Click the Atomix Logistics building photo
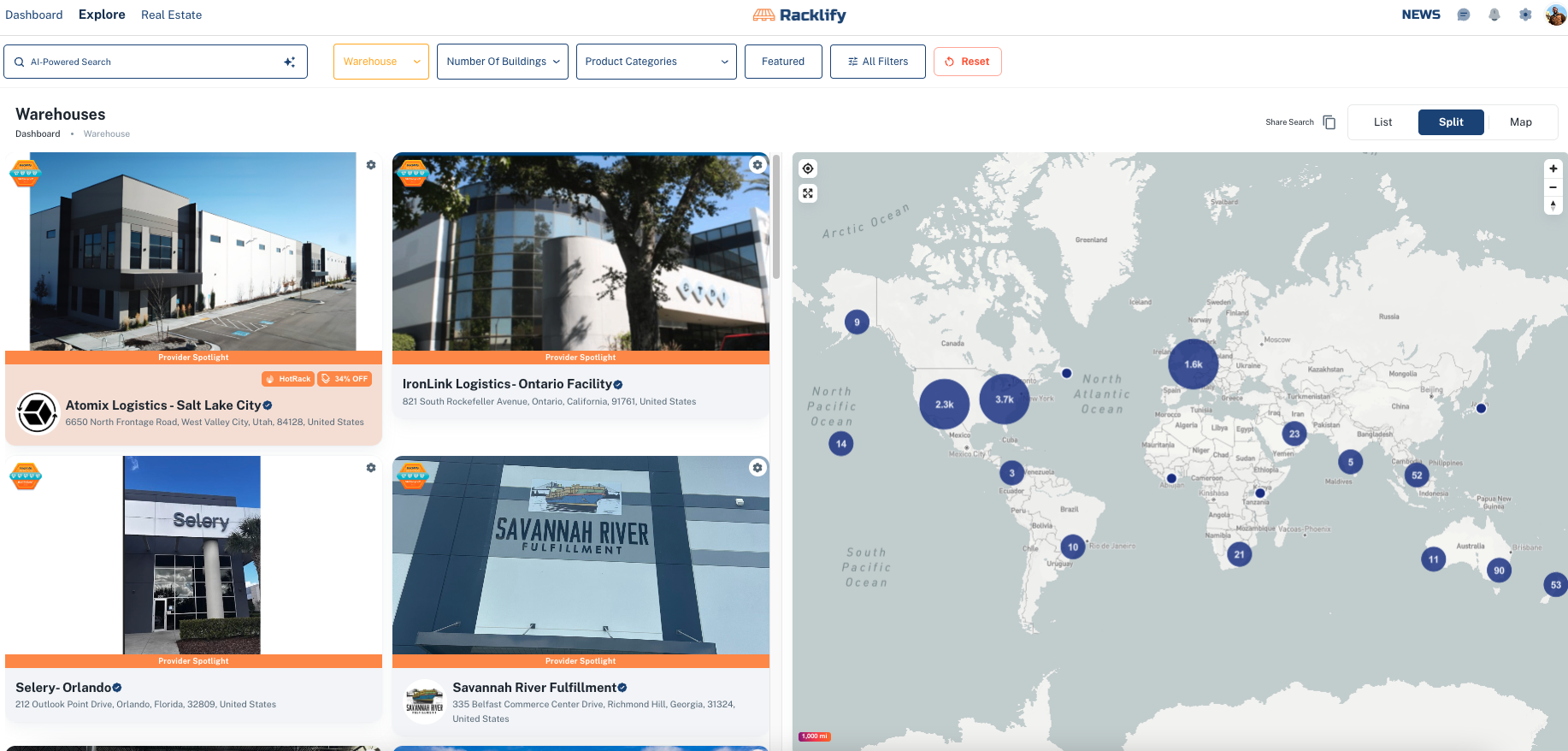Viewport: 1568px width, 751px height. (x=193, y=251)
